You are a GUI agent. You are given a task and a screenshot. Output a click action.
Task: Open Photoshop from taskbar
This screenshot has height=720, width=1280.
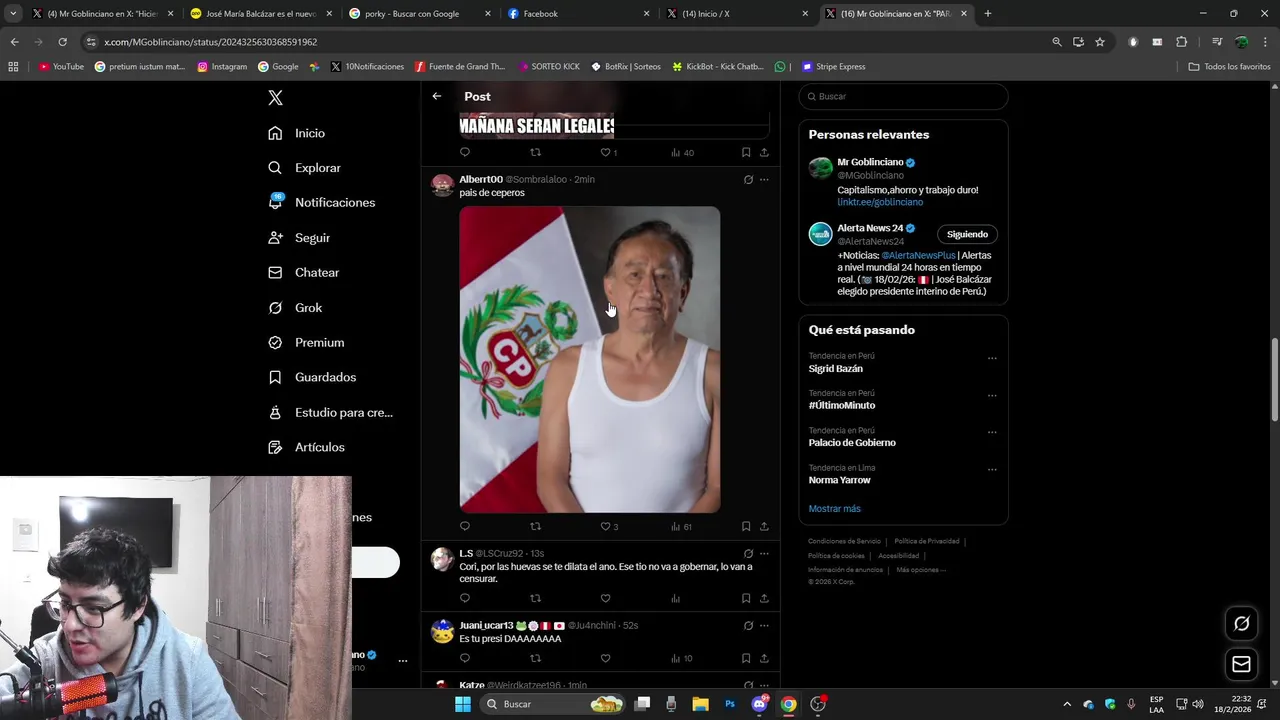point(730,704)
